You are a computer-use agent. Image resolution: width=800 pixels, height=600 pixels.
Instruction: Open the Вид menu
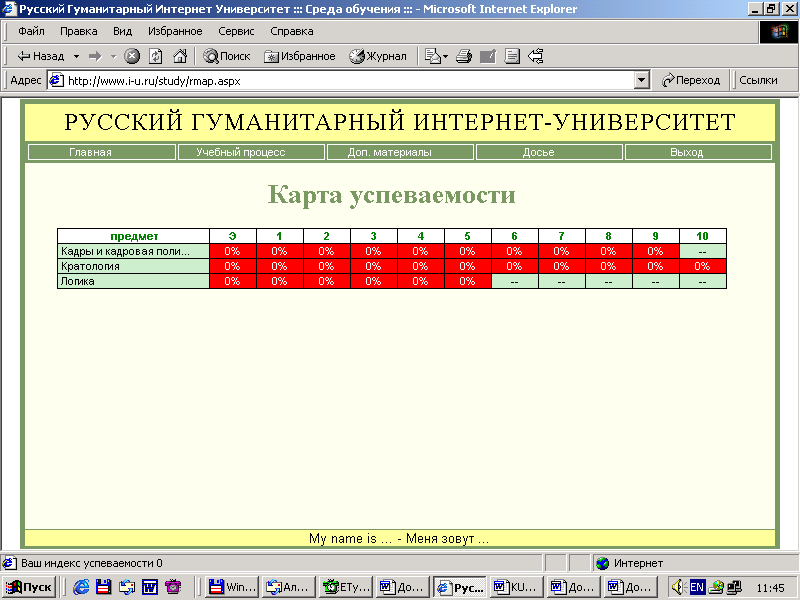[122, 32]
